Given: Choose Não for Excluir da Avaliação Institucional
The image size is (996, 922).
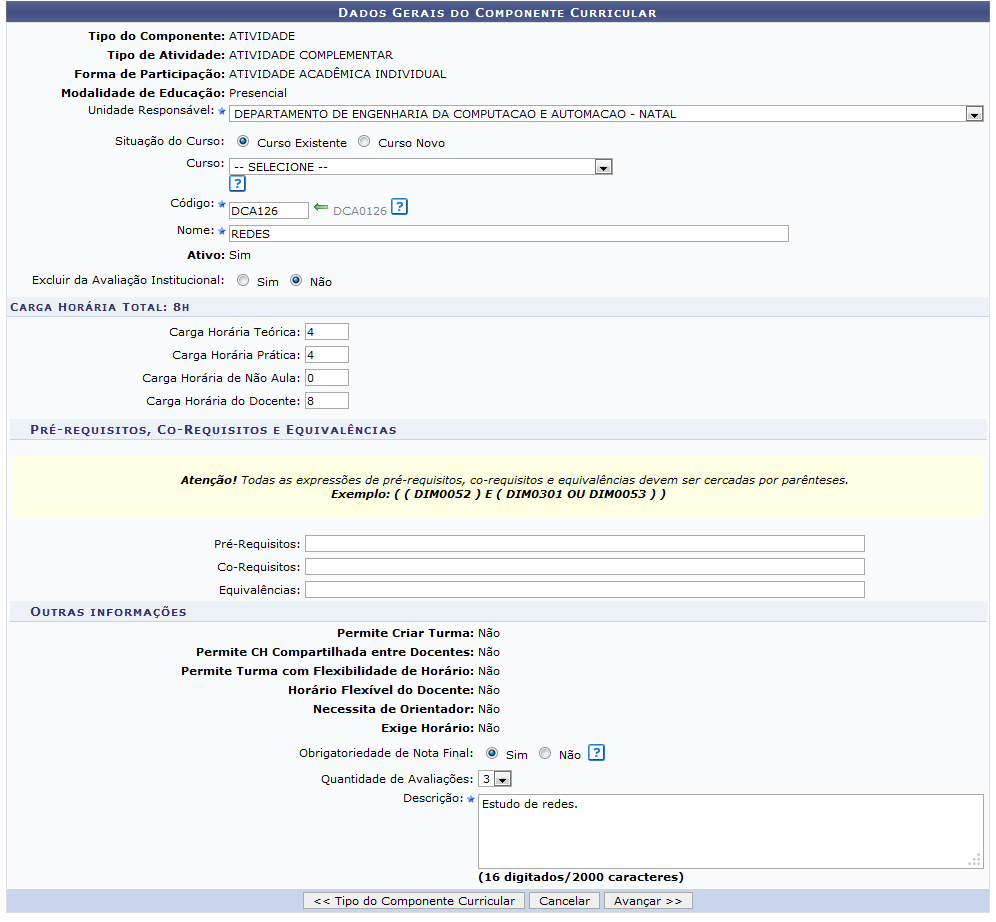Looking at the screenshot, I should (x=296, y=281).
